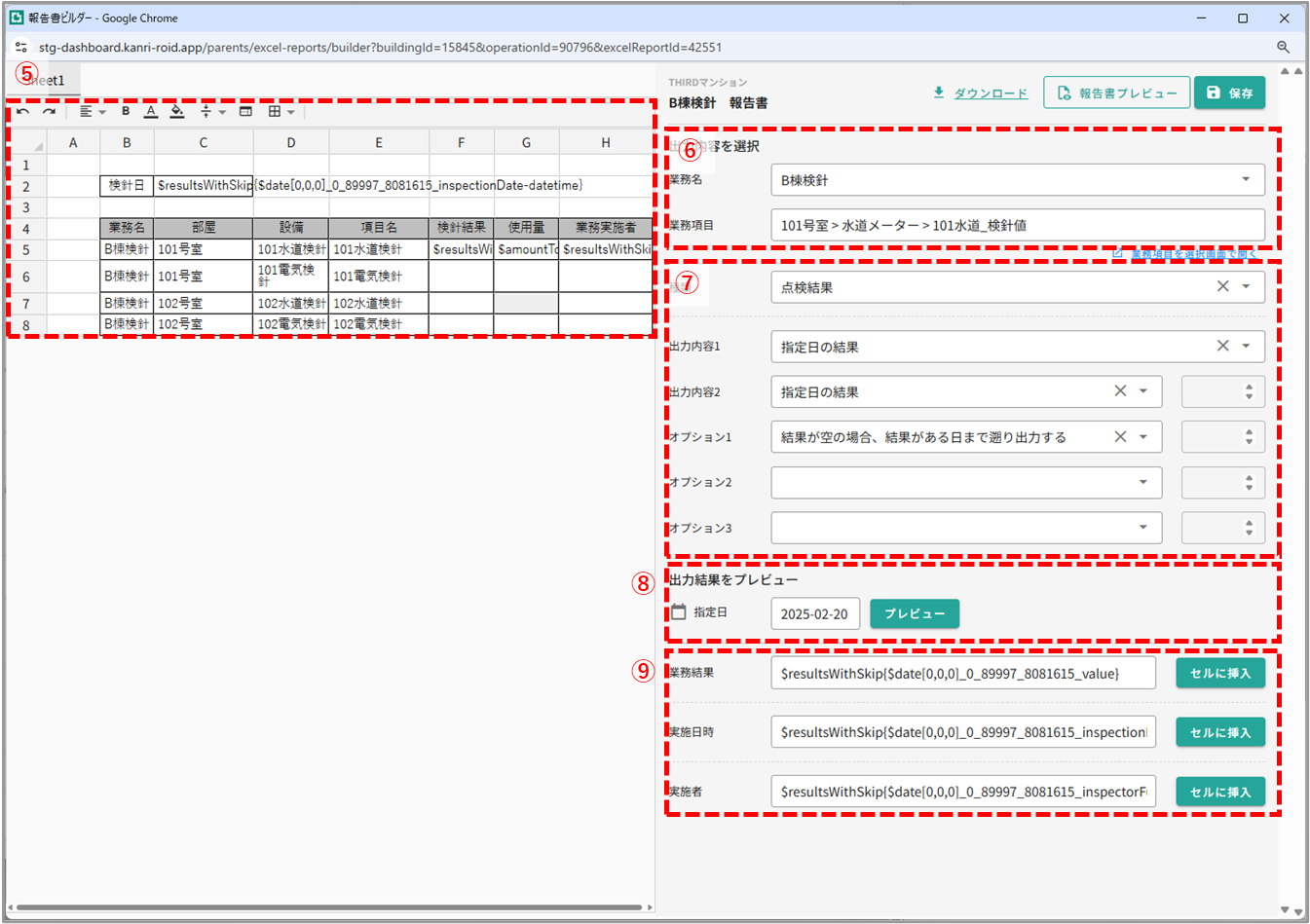
Task: Select the $amountTo cell in row 5
Action: (526, 249)
